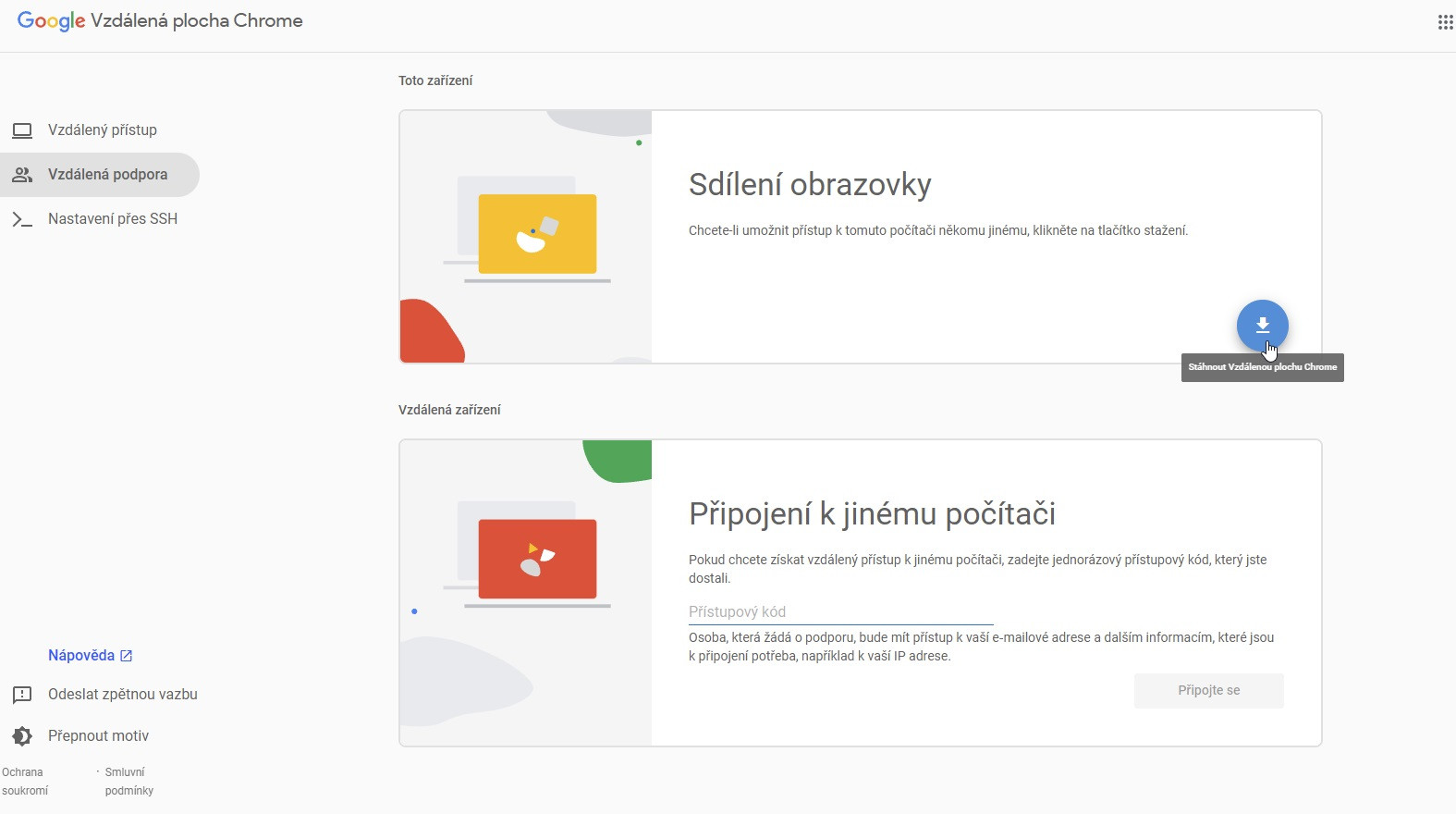
Task: Click the Google logo in the header
Action: click(x=52, y=21)
